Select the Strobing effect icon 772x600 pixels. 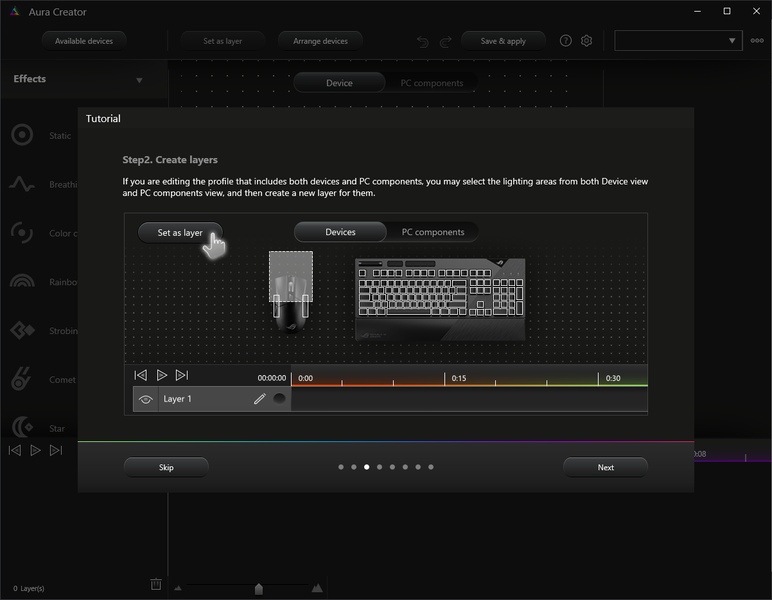[x=22, y=330]
